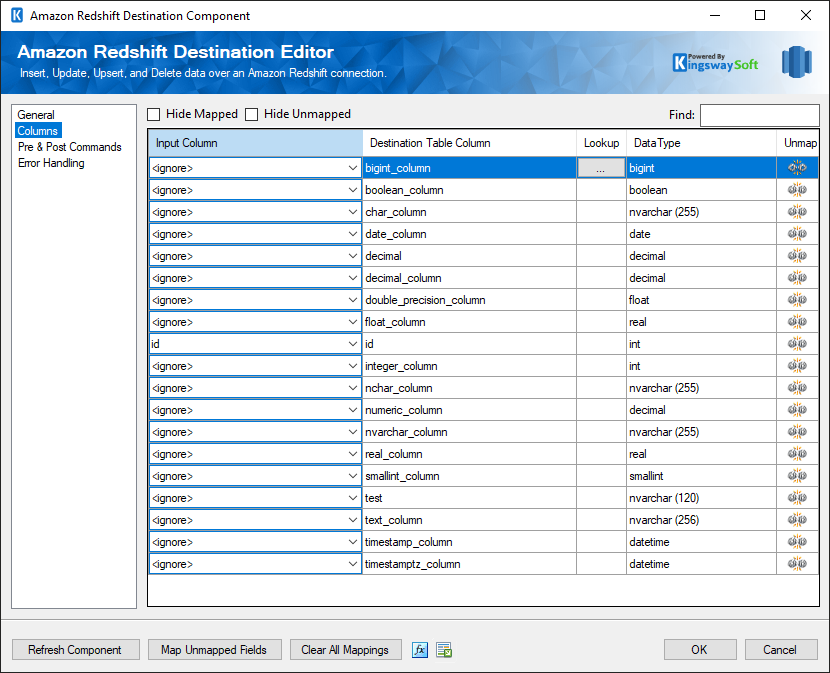Click the boolean data type cell

click(701, 190)
